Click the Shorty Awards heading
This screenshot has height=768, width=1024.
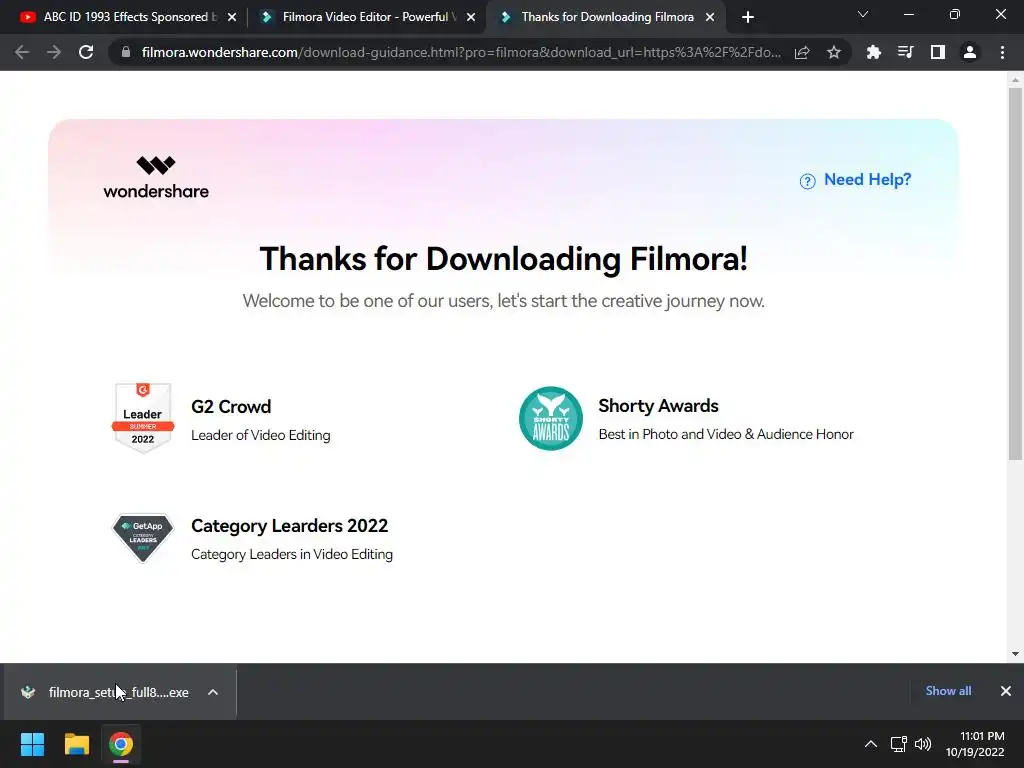(x=658, y=406)
